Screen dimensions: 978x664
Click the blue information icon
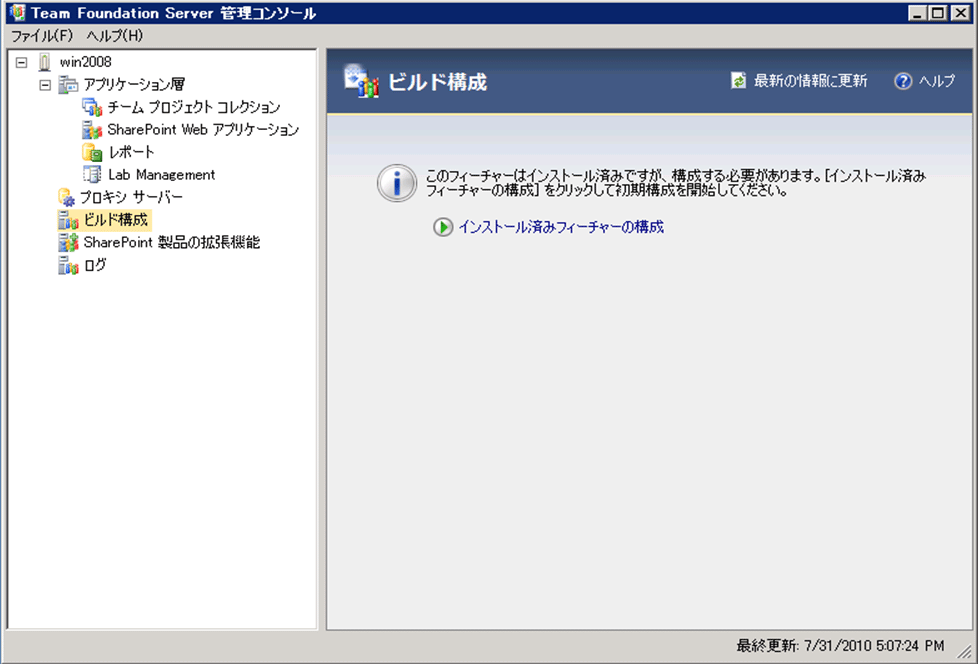click(397, 183)
